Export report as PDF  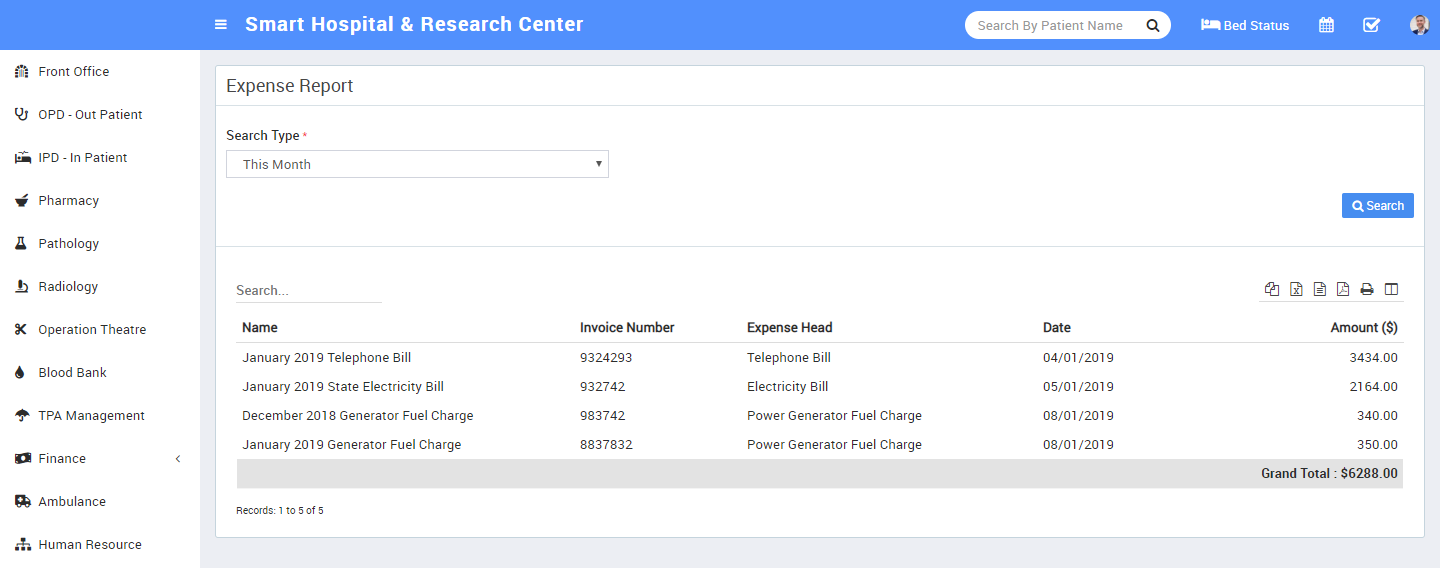tap(1343, 289)
